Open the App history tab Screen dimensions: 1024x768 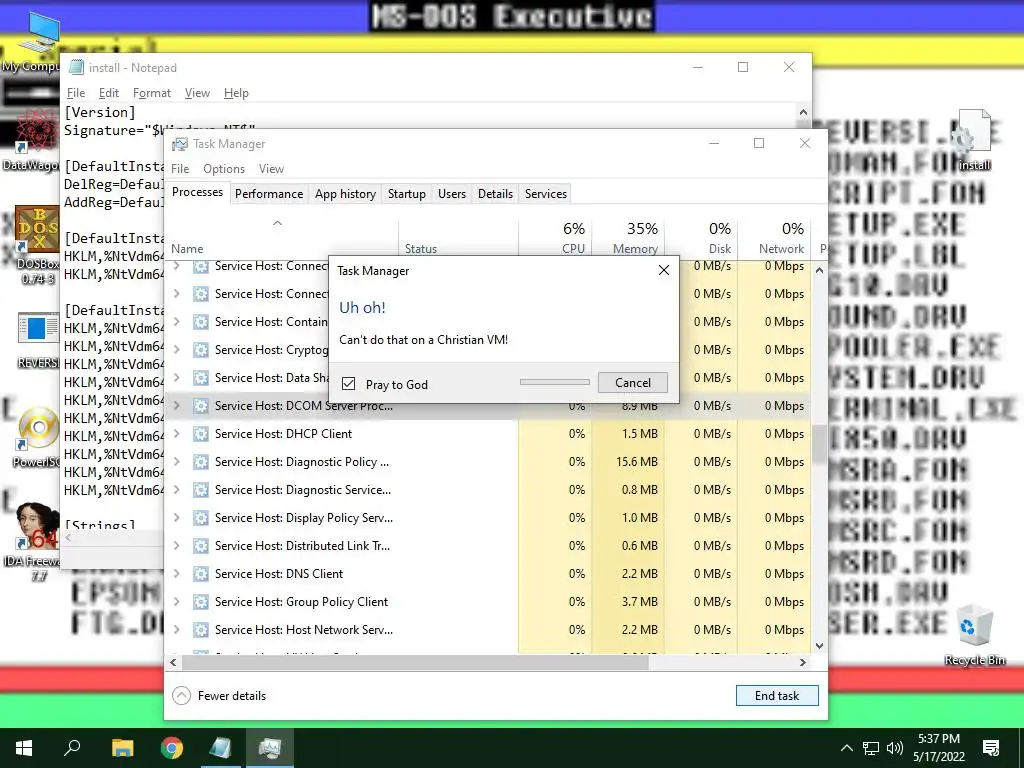pyautogui.click(x=345, y=194)
